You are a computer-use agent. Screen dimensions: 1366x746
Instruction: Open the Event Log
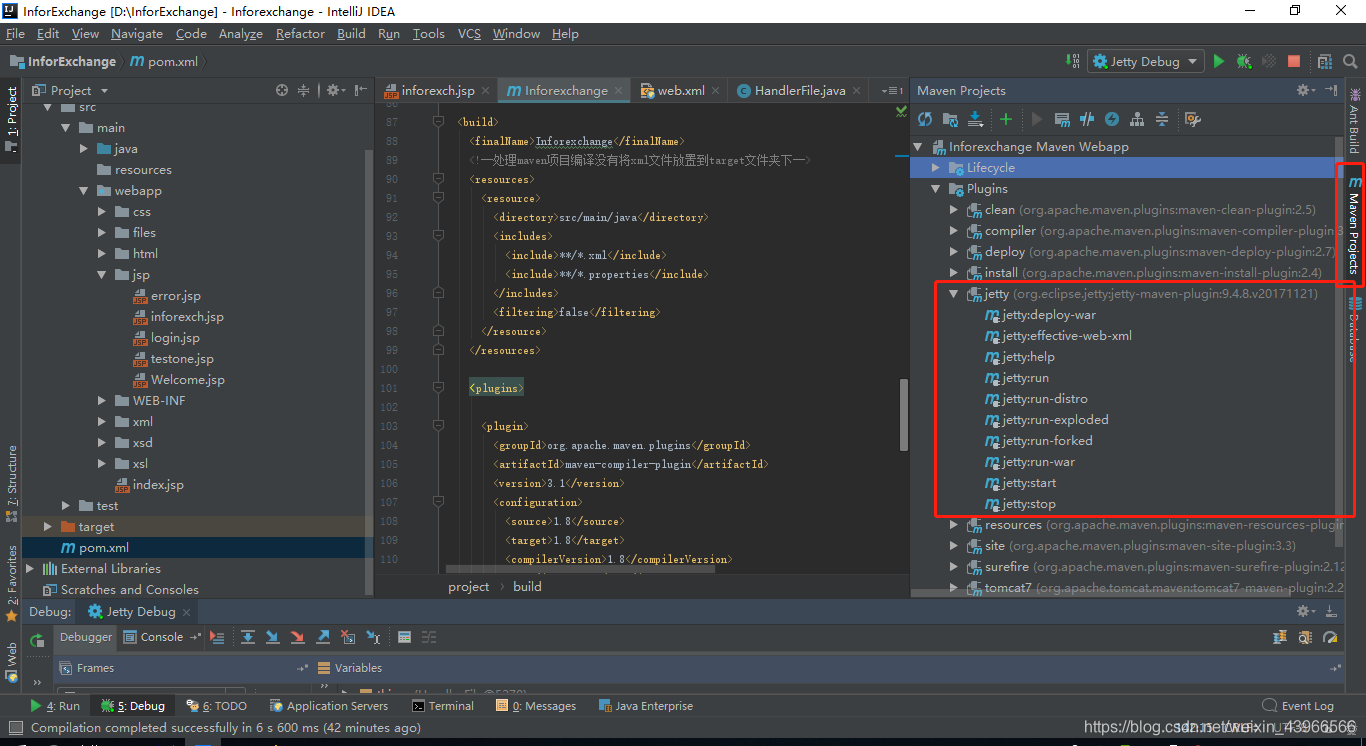pos(1298,706)
